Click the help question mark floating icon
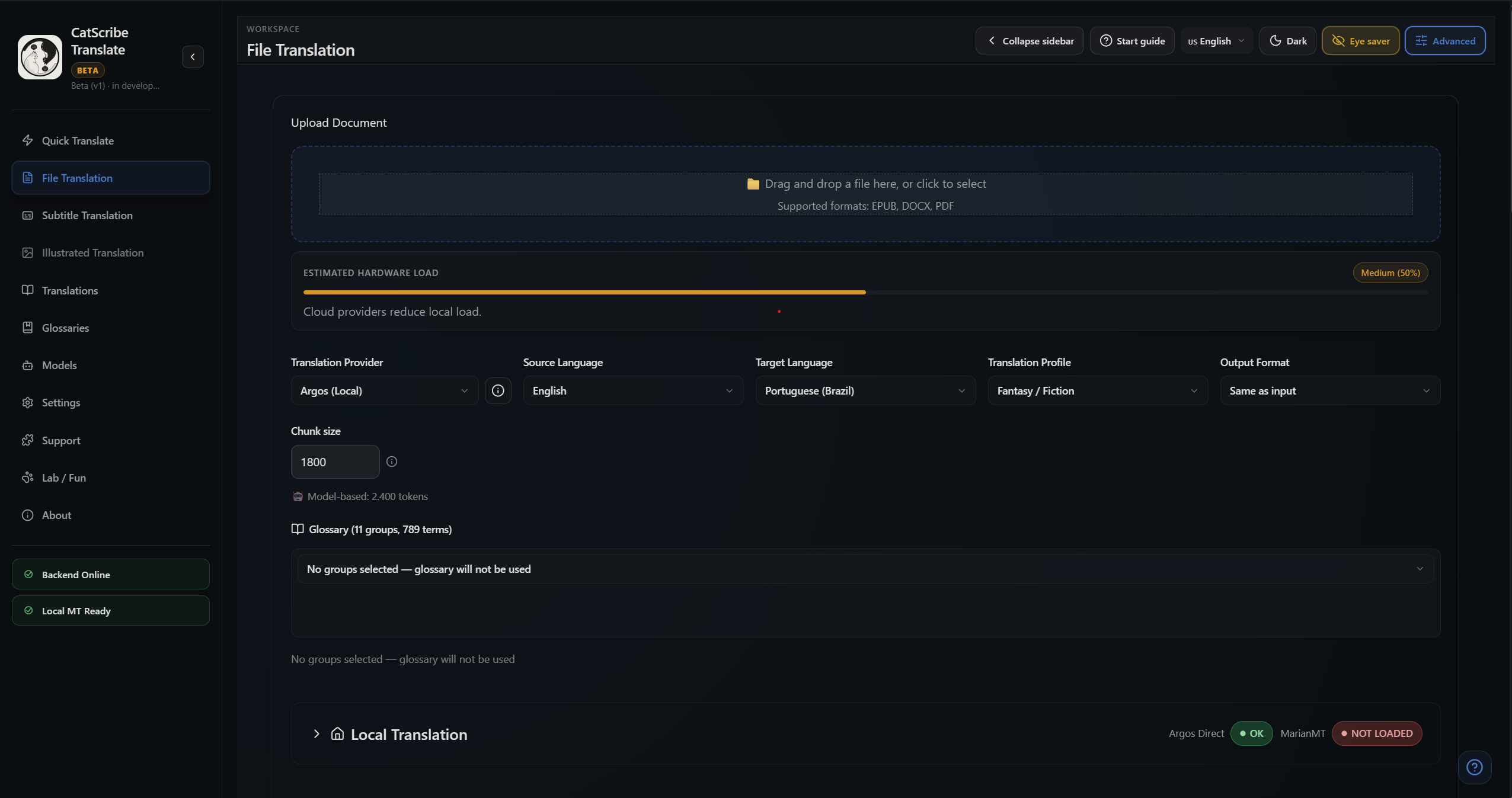 (1474, 767)
